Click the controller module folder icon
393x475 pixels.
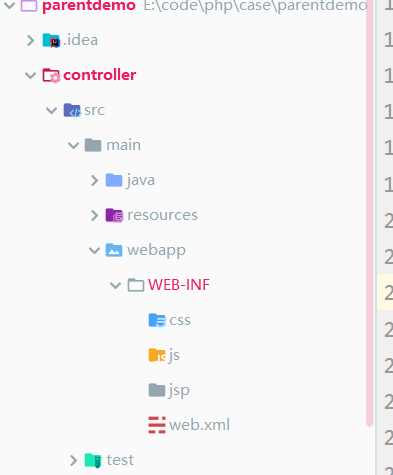pyautogui.click(x=51, y=75)
